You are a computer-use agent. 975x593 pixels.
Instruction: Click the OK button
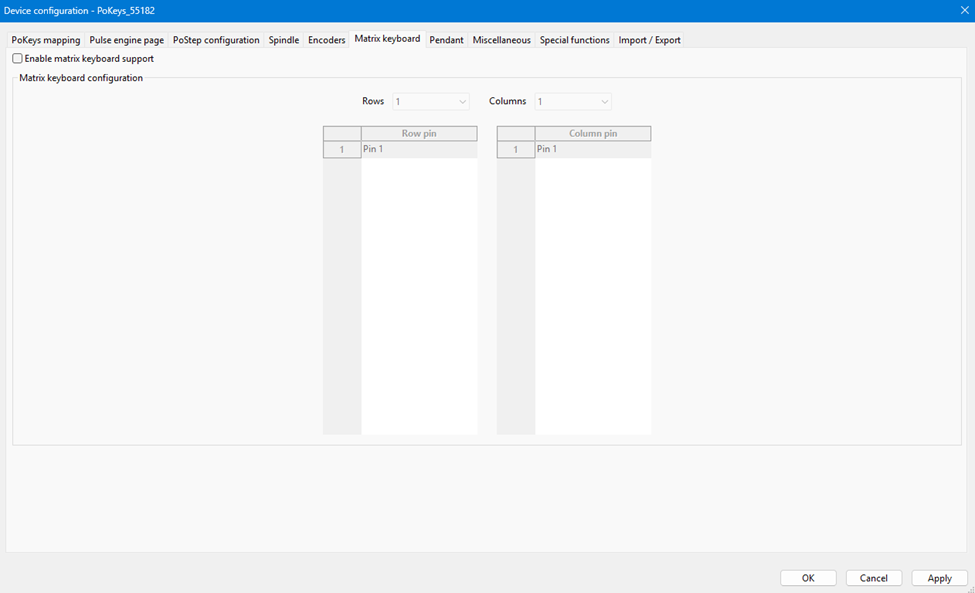pyautogui.click(x=808, y=578)
